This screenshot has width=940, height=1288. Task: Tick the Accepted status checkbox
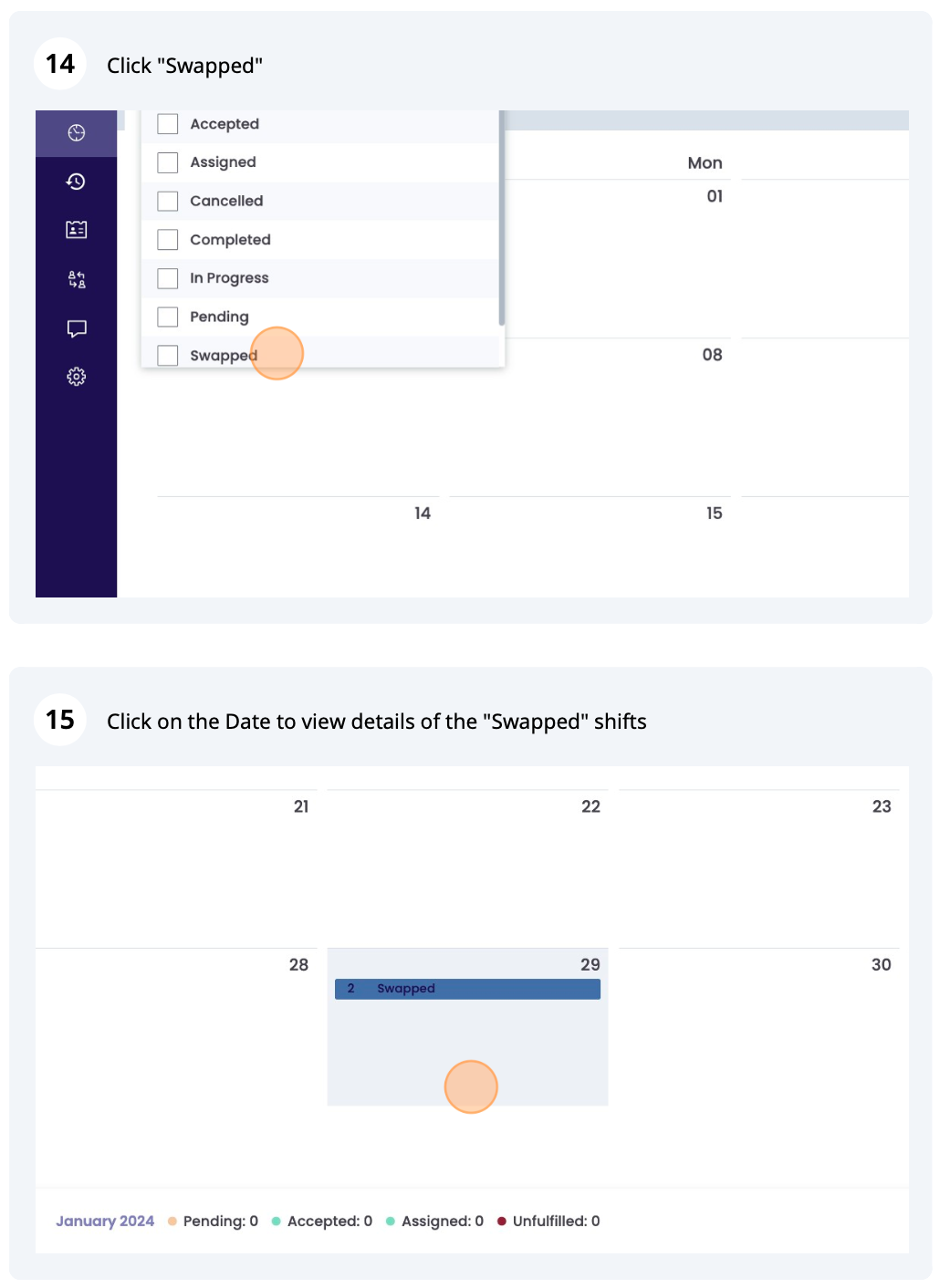tap(168, 124)
